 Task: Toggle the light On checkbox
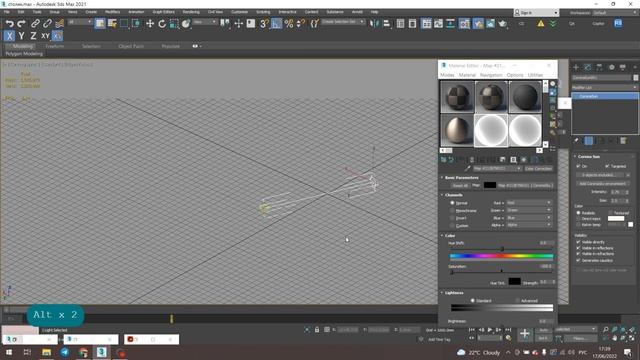pyautogui.click(x=578, y=166)
